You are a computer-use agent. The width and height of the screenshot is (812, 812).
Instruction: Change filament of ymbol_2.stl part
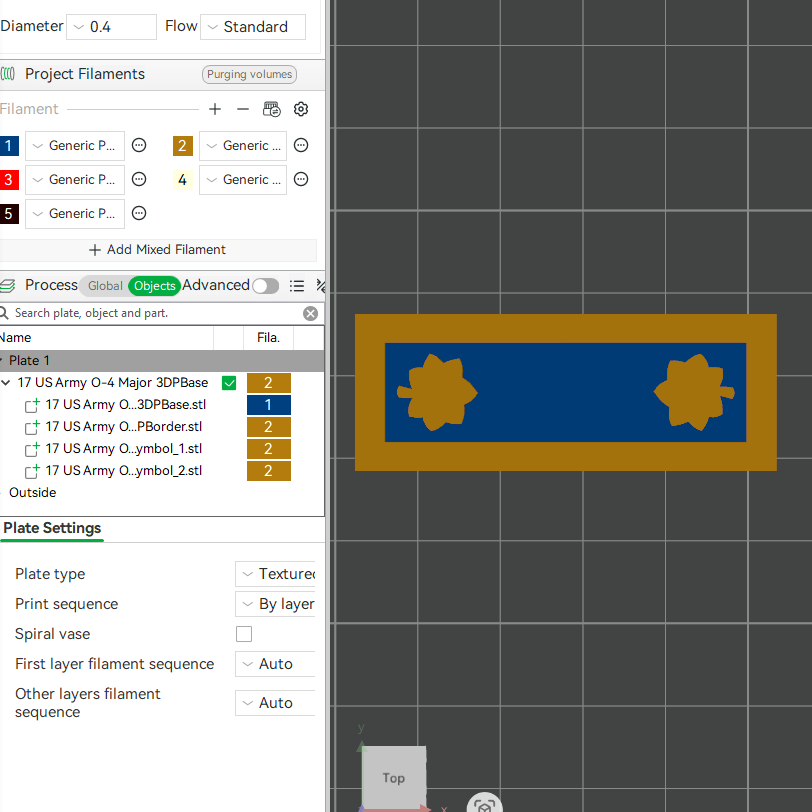click(x=268, y=471)
